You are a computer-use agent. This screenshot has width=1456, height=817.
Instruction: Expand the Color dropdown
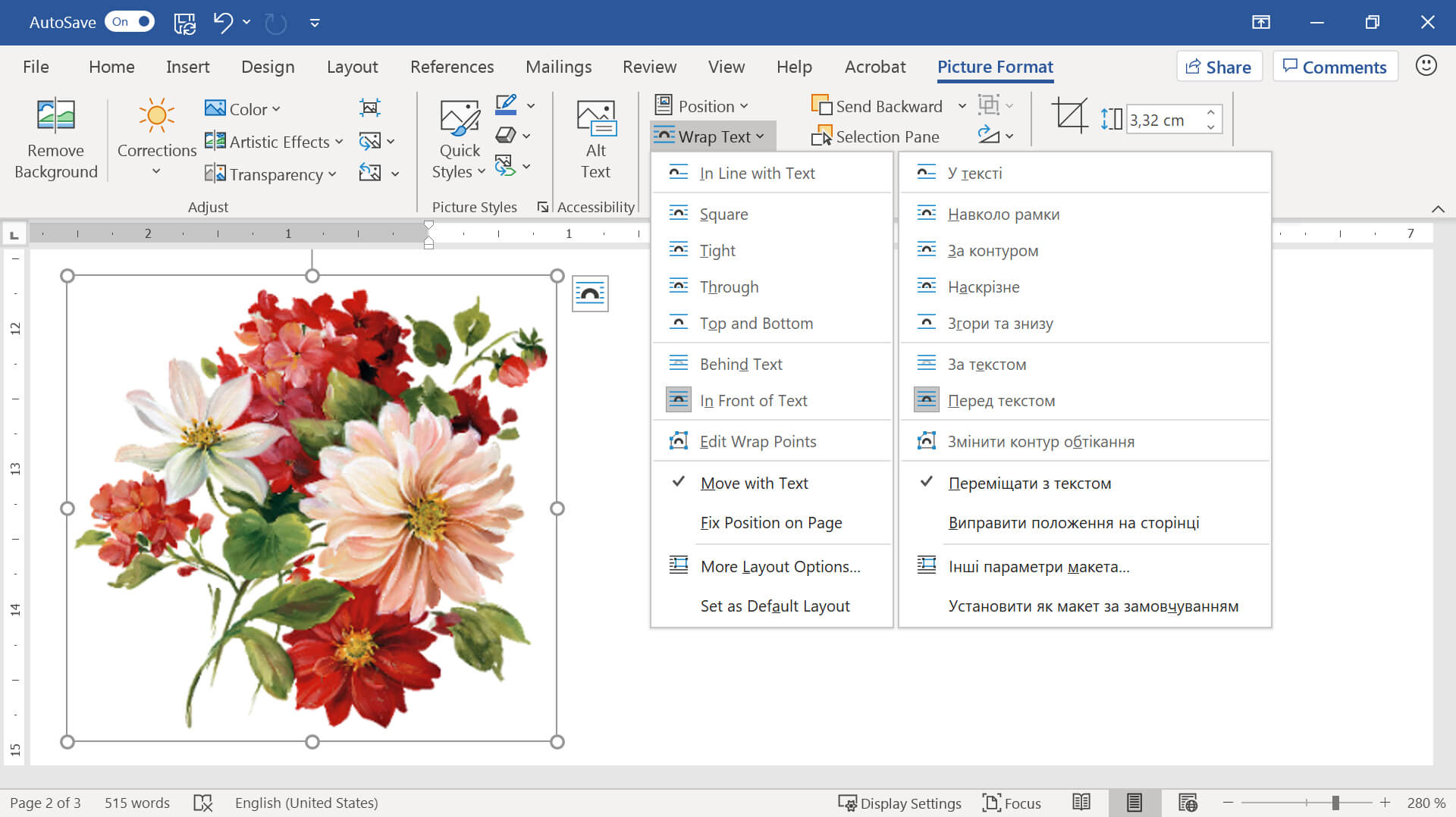(243, 109)
